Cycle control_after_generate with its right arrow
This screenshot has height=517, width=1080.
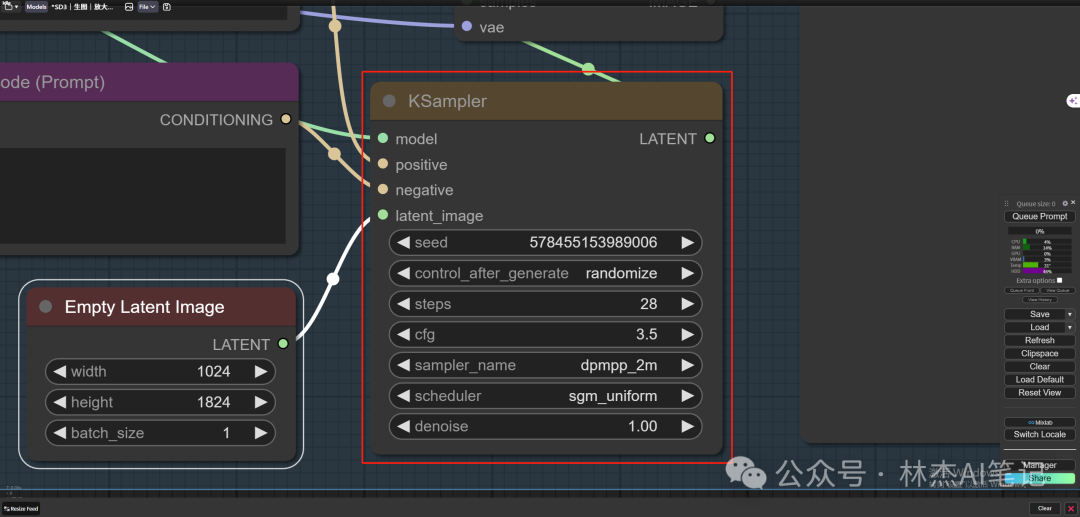point(687,273)
